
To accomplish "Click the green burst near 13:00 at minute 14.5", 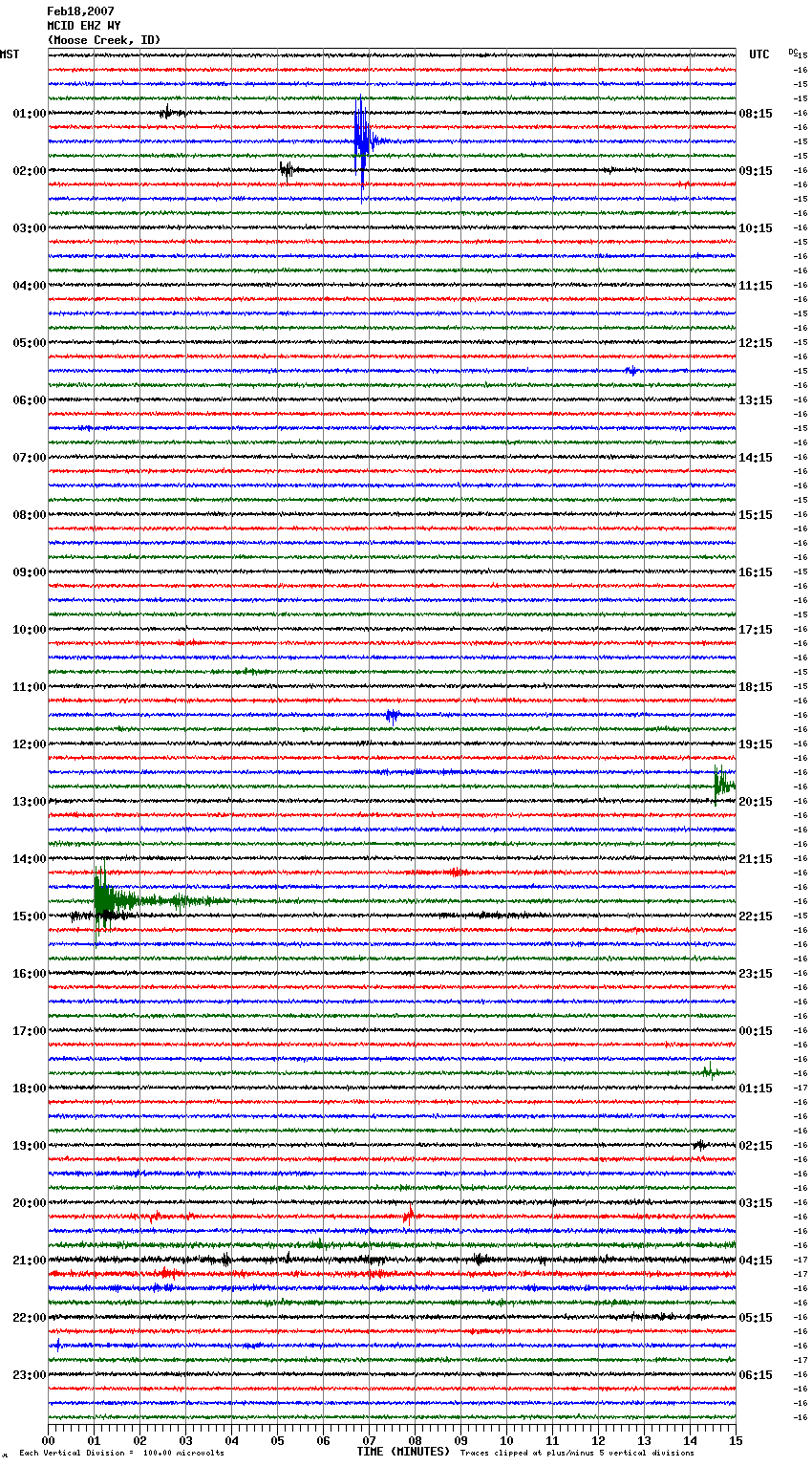I will pyautogui.click(x=723, y=786).
